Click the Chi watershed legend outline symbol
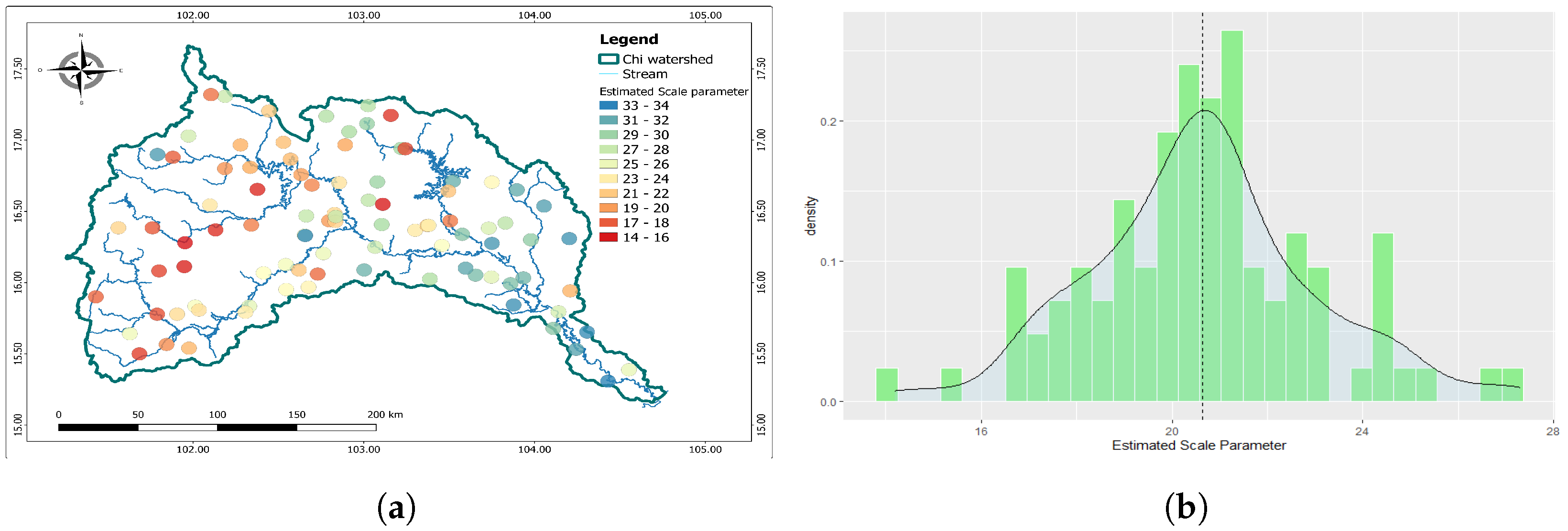 pos(608,59)
